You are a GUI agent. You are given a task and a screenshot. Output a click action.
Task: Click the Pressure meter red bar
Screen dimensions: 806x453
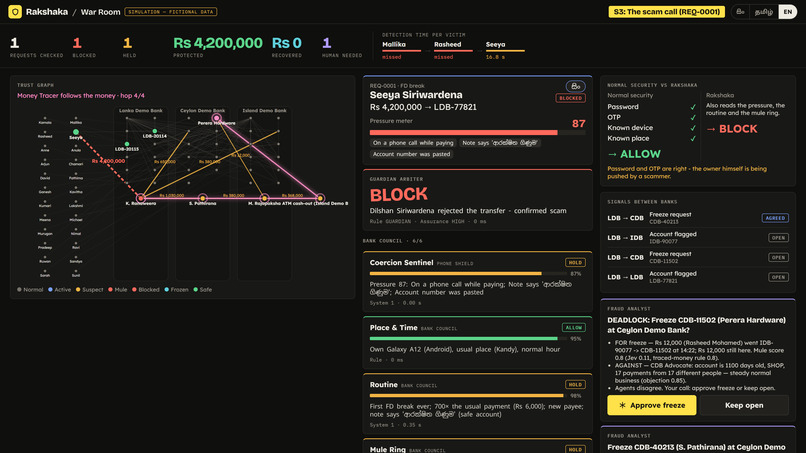(464, 133)
